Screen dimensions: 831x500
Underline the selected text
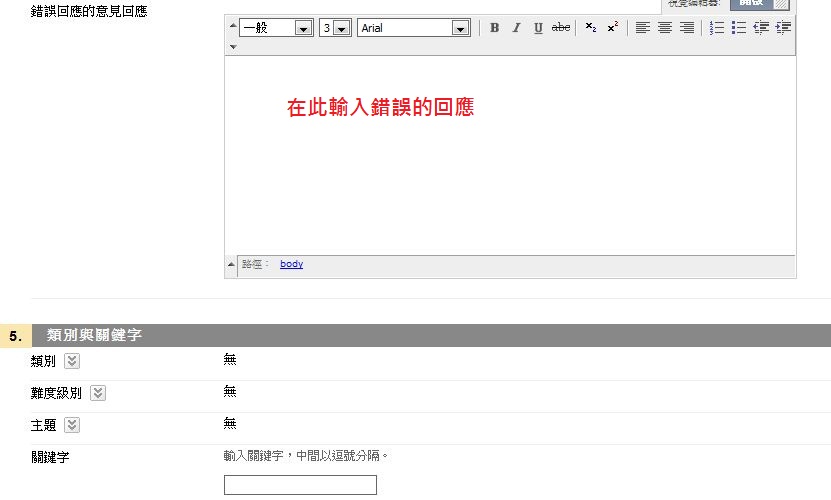click(x=538, y=28)
